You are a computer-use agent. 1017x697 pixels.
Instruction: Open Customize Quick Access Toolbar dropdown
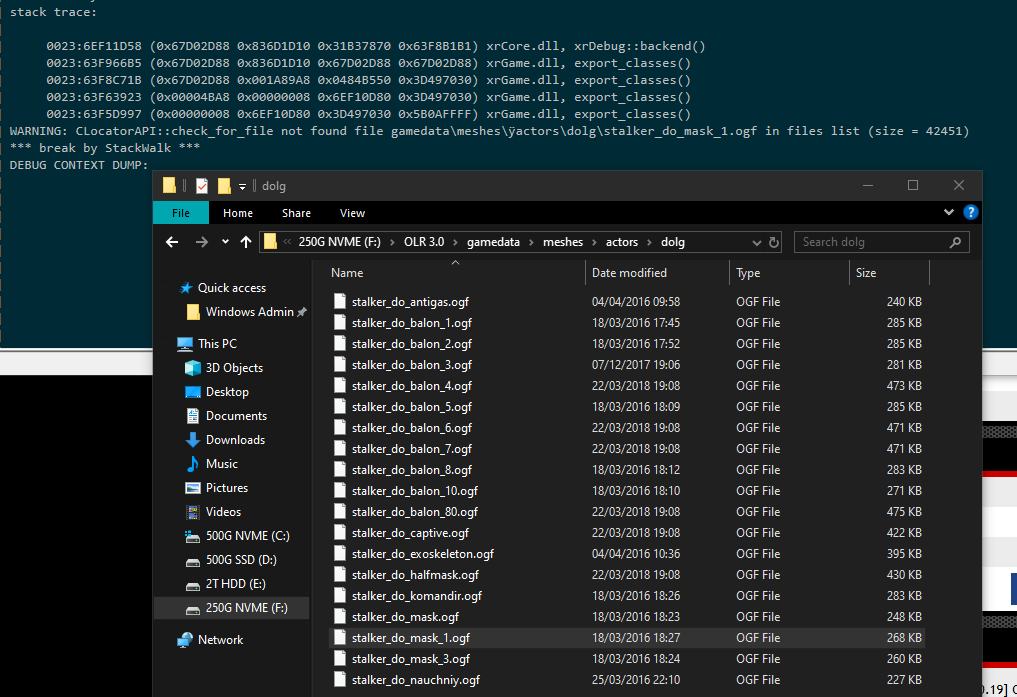(x=242, y=187)
